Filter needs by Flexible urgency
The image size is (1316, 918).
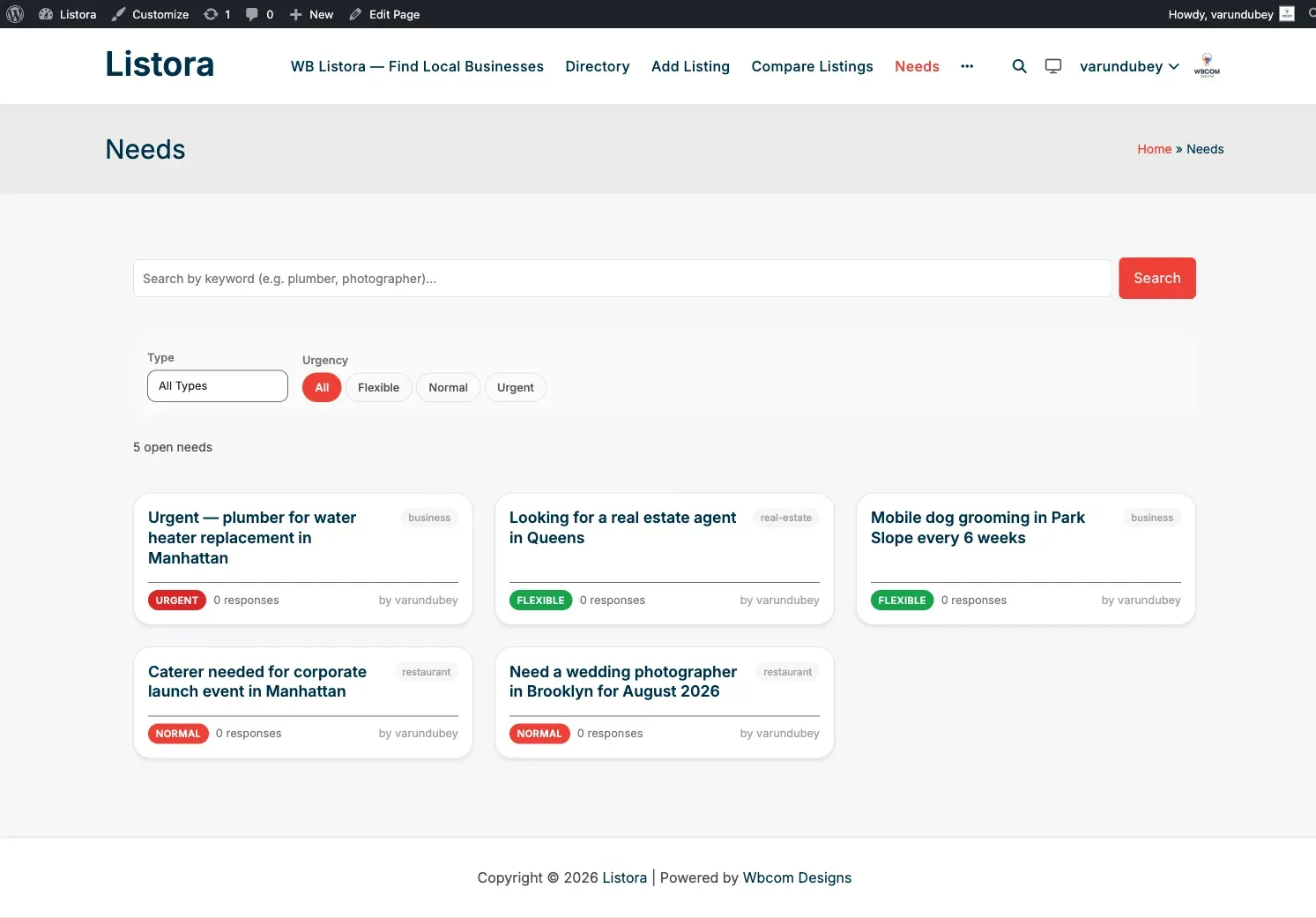378,387
